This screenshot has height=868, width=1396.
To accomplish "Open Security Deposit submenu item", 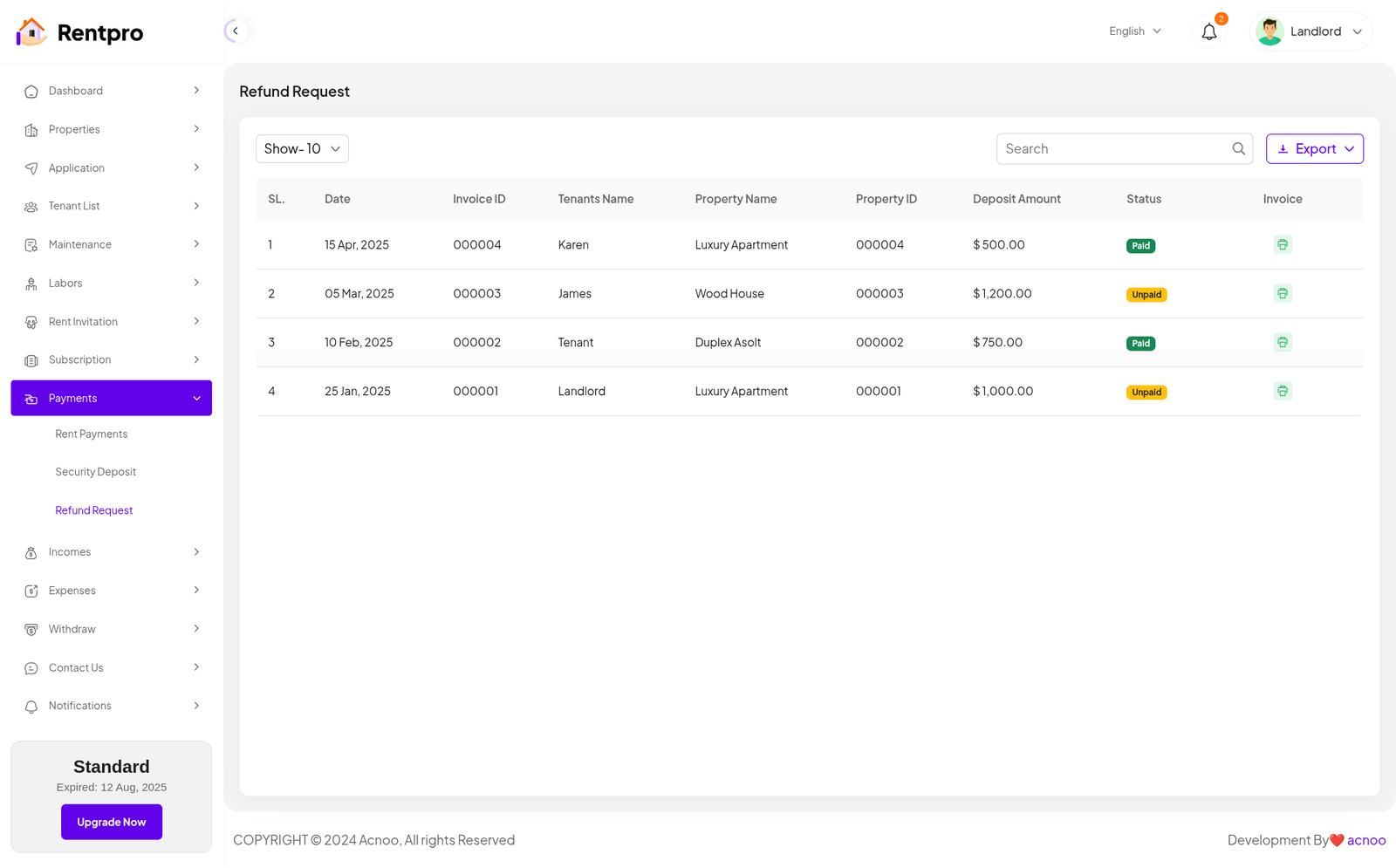I will [96, 472].
